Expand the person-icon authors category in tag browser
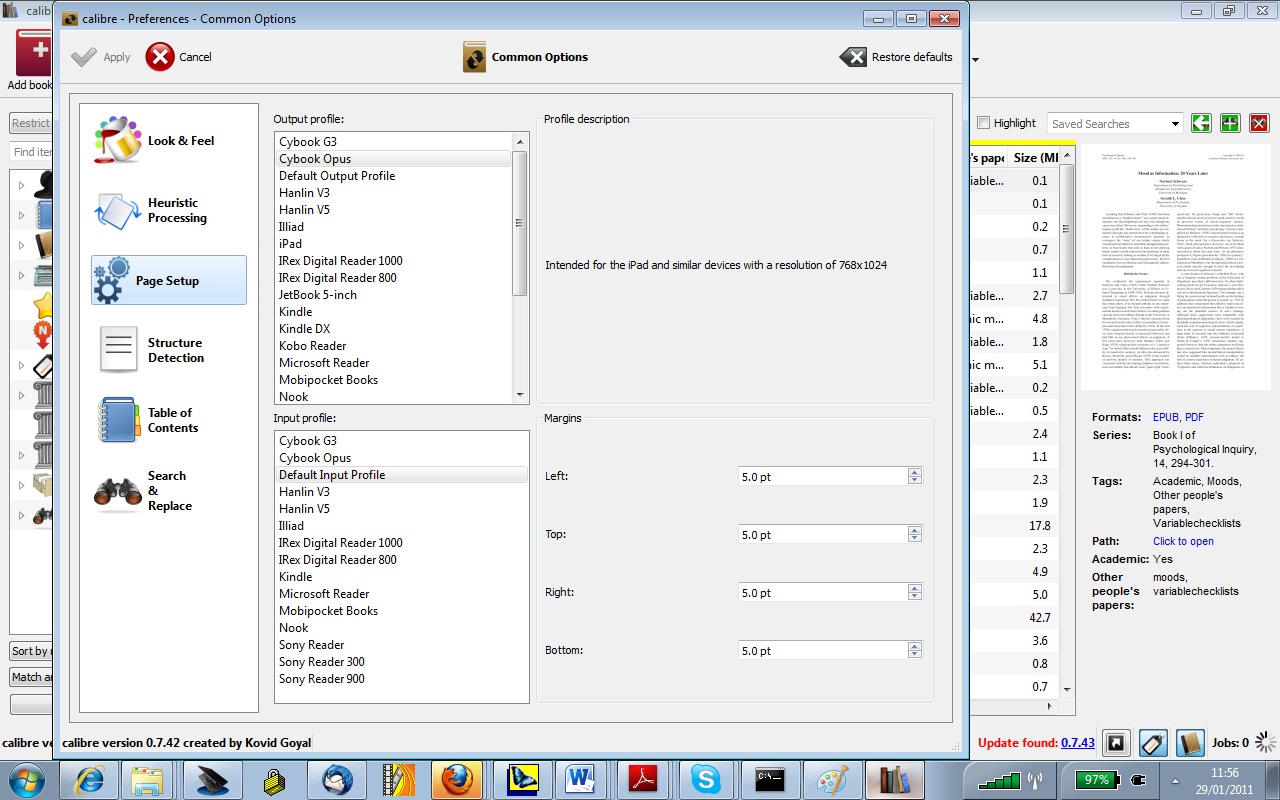 click(x=21, y=185)
